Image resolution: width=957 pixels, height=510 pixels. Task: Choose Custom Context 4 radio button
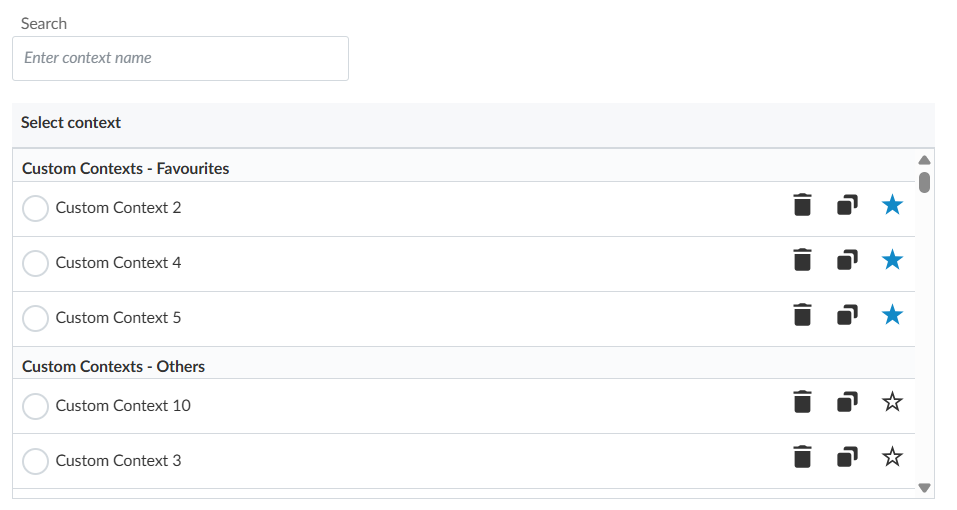pyautogui.click(x=35, y=263)
